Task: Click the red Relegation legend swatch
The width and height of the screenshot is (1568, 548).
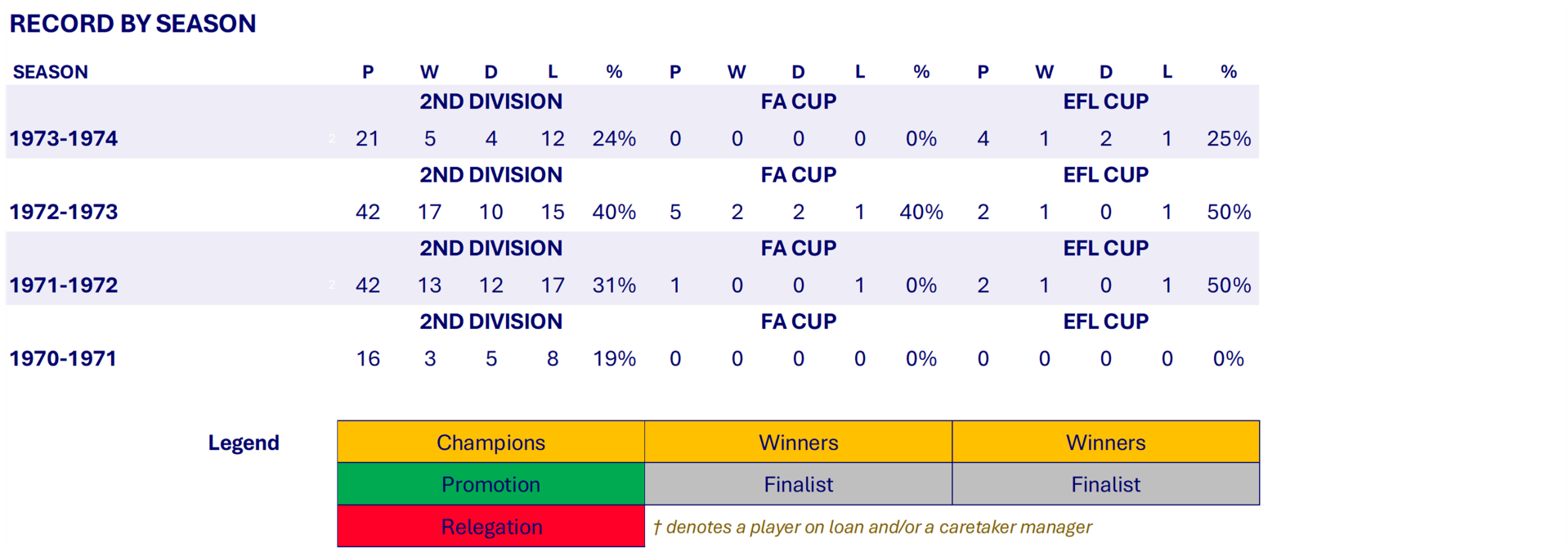Action: coord(491,527)
